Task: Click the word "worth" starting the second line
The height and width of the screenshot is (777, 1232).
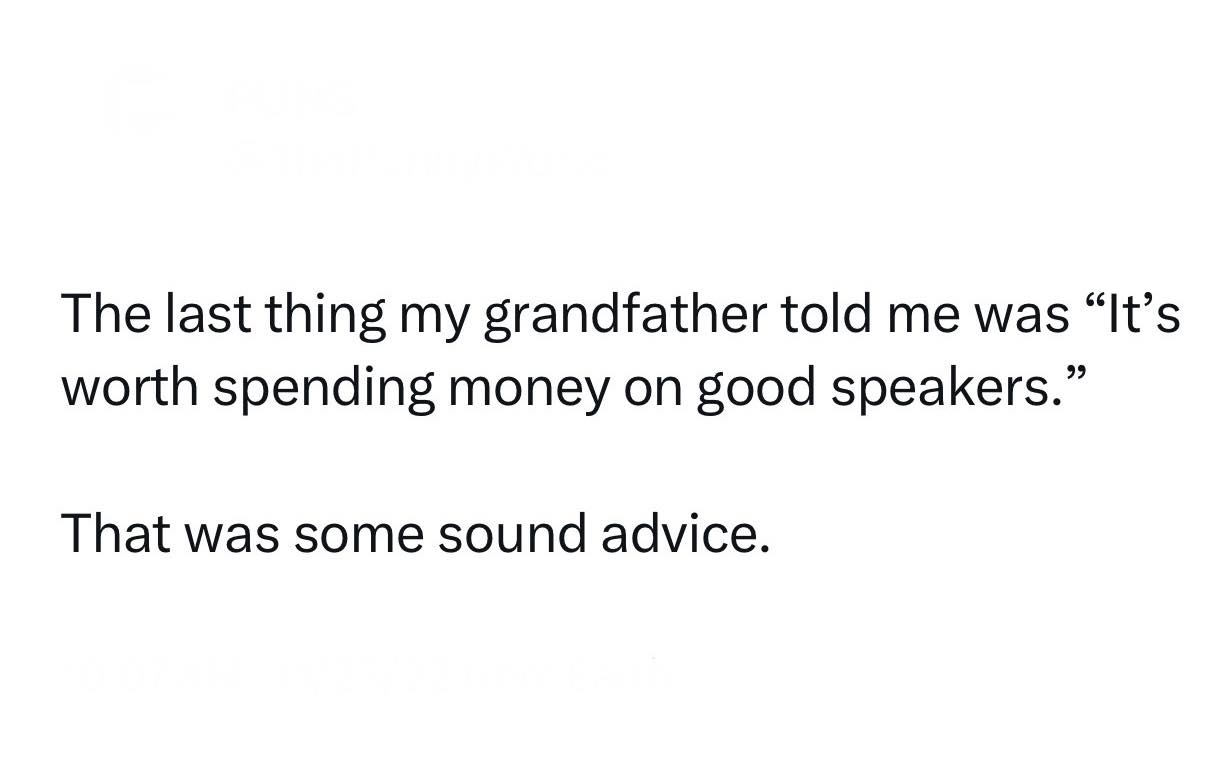Action: (x=128, y=389)
